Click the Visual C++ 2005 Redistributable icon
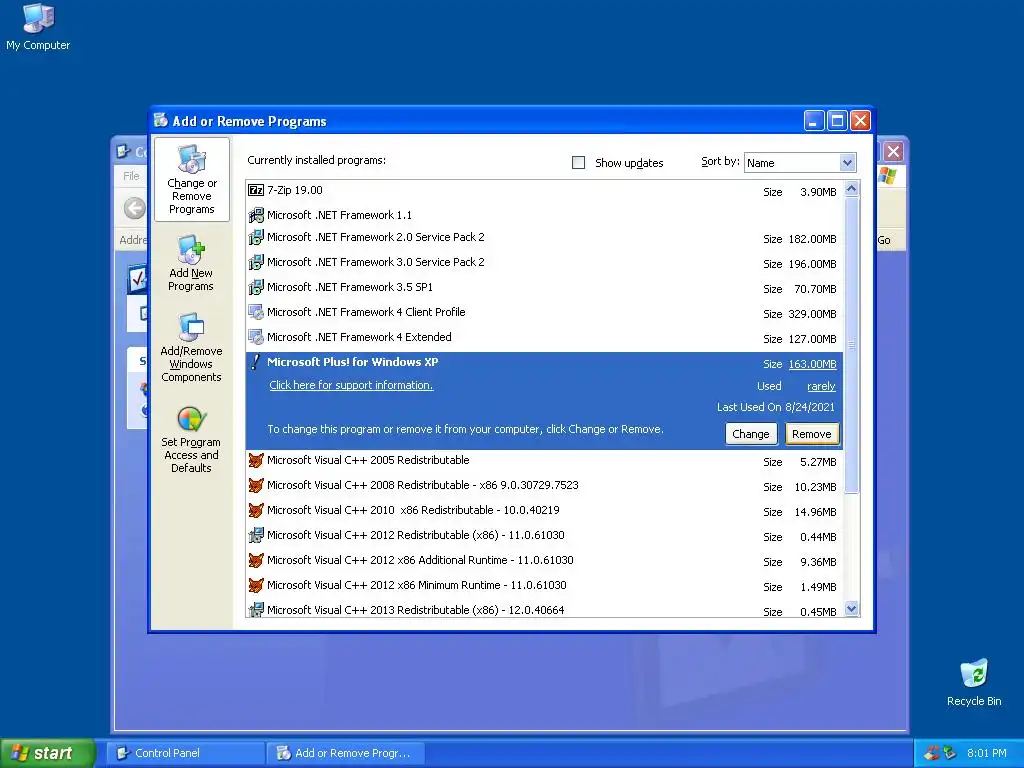Screen dimensions: 1024x768 click(x=256, y=460)
